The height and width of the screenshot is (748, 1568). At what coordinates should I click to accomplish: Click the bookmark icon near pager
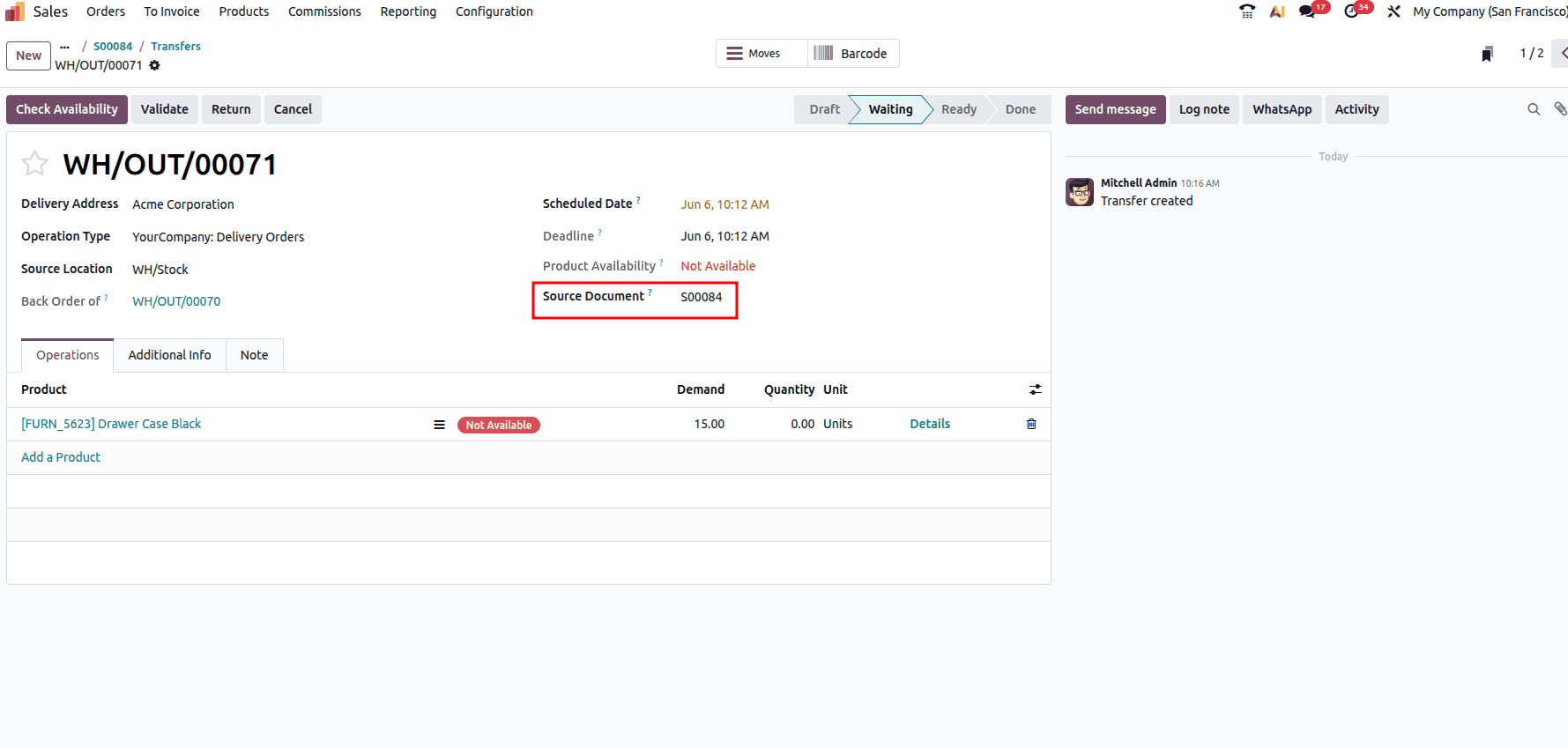(1488, 54)
